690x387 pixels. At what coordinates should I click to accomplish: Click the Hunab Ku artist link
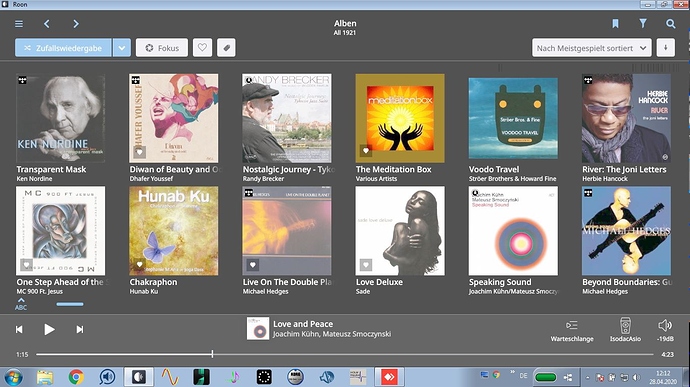tap(143, 291)
